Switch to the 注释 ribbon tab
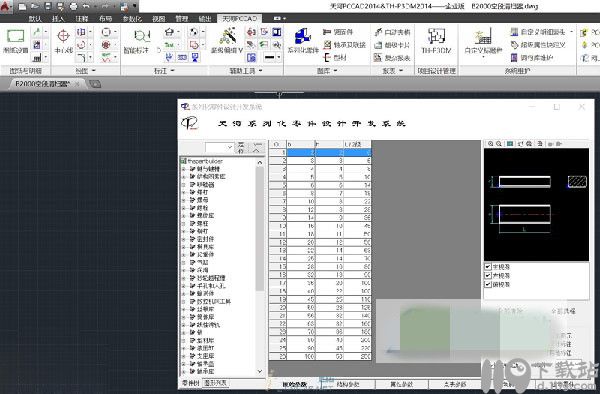Image resolution: width=600 pixels, height=394 pixels. [x=82, y=18]
